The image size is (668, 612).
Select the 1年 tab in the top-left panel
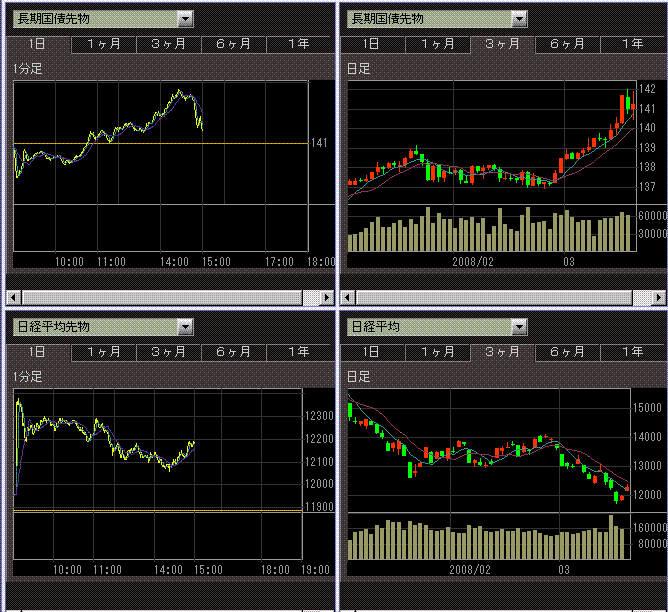pyautogui.click(x=298, y=44)
